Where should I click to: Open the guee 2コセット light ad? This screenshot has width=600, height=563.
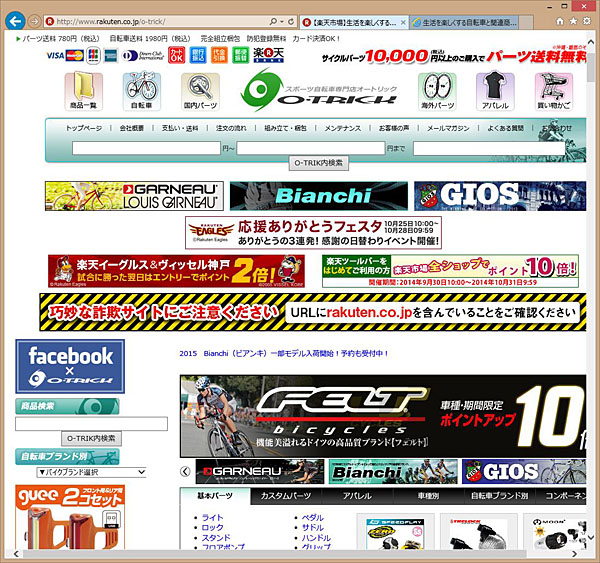(70, 517)
